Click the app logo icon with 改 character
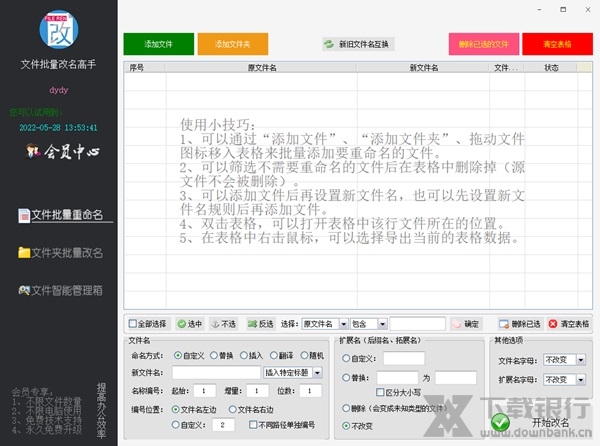 pos(59,29)
